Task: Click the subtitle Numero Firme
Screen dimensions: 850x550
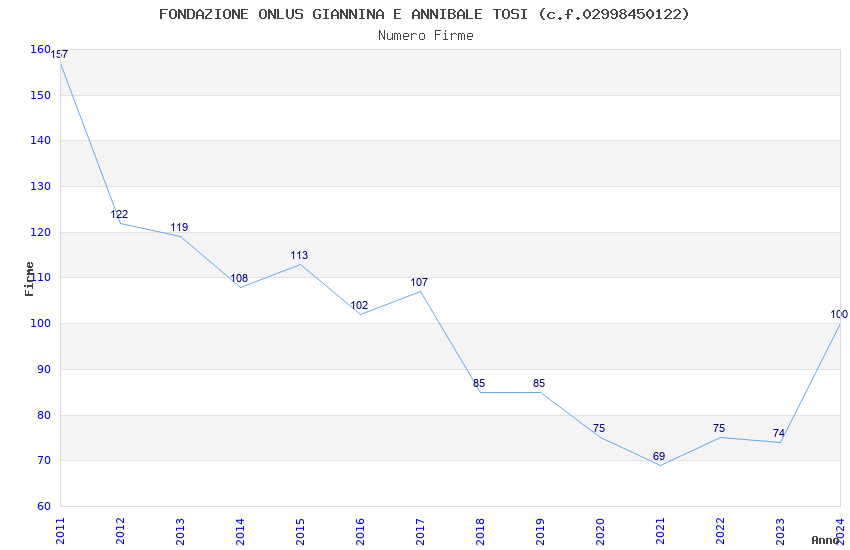Action: click(x=426, y=36)
